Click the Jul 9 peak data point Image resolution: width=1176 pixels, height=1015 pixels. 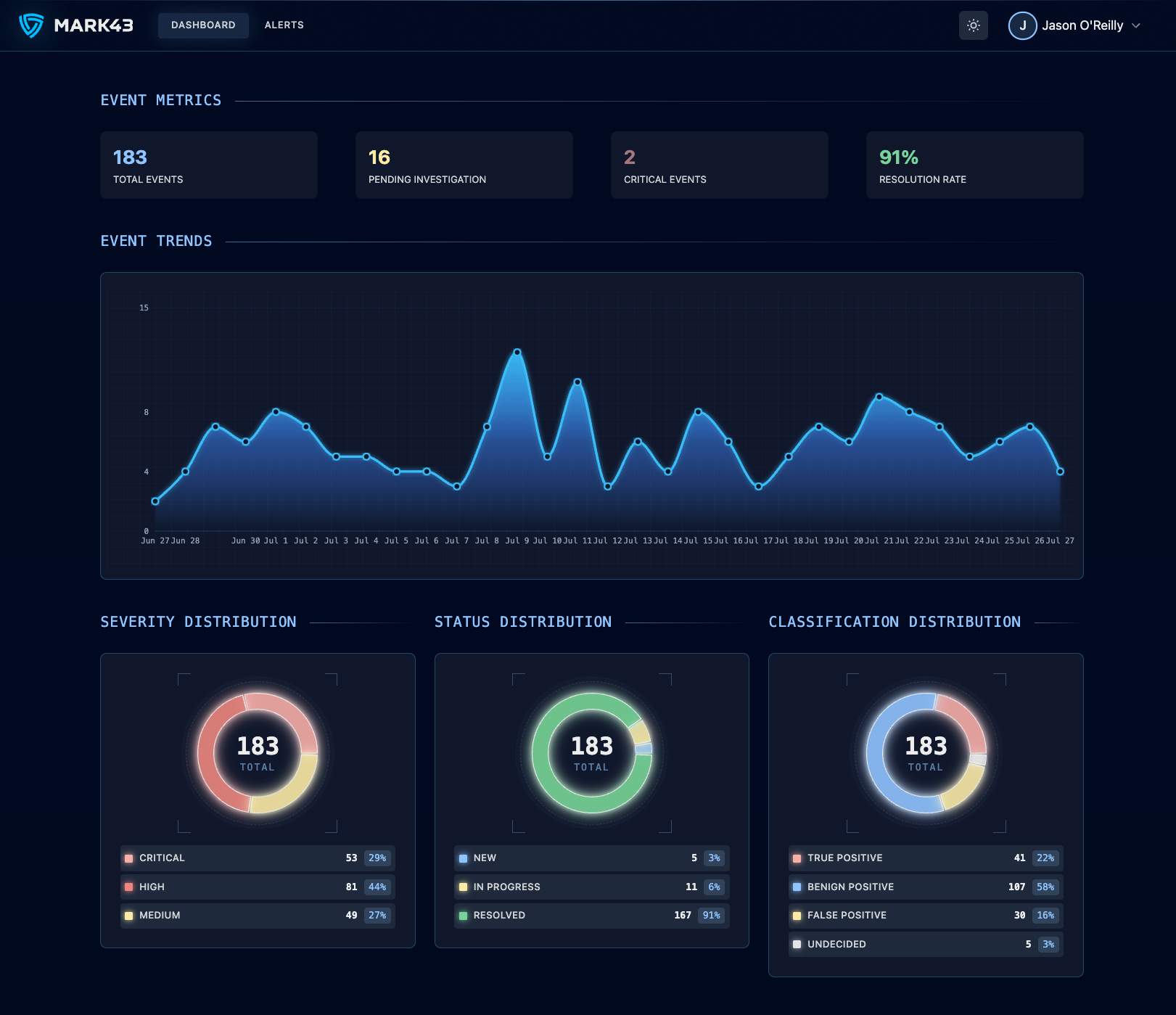[517, 353]
